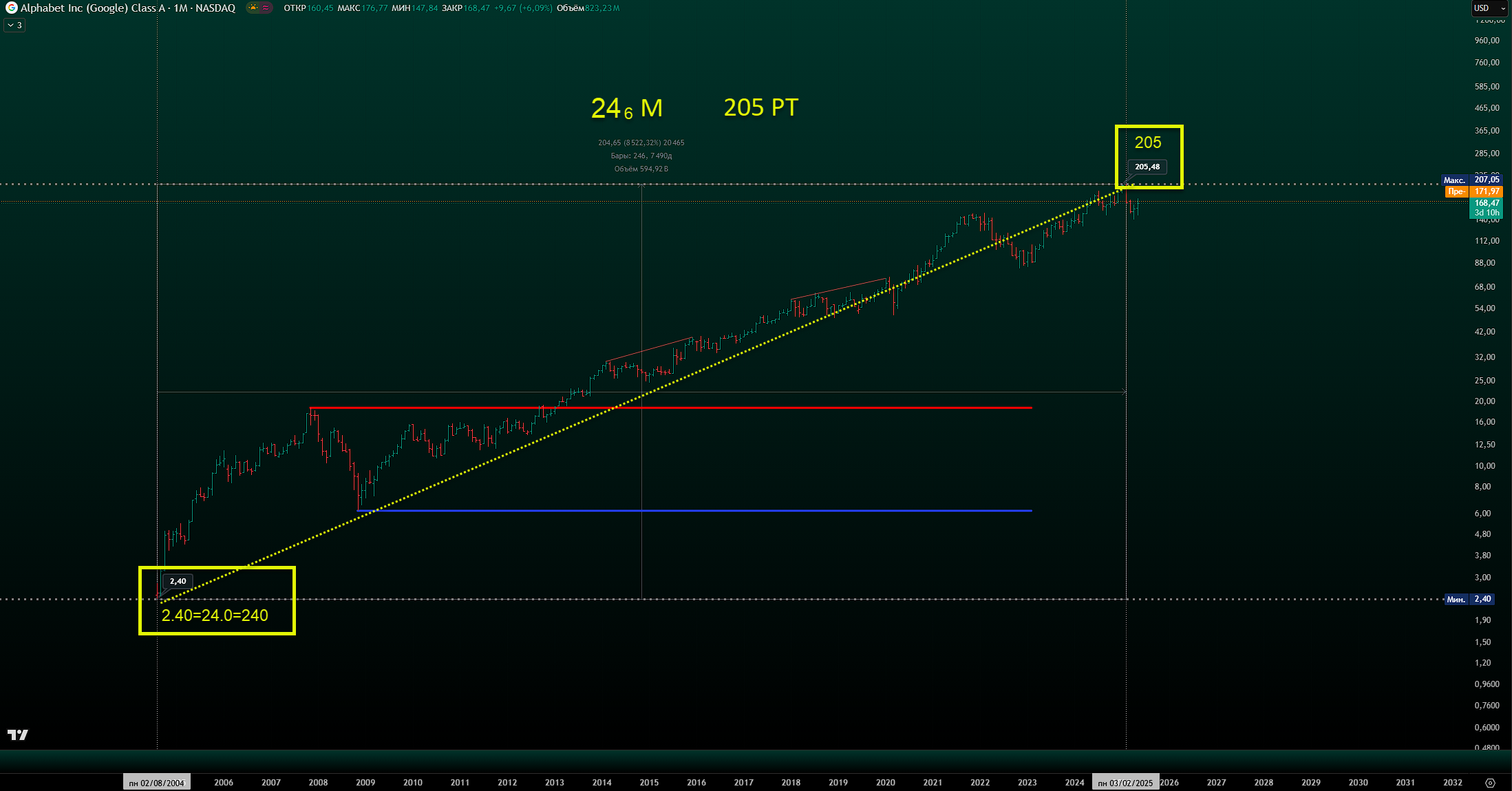Viewport: 1512px width, 791px height.
Task: Click the 0,9600 price scale label
Action: point(1487,684)
